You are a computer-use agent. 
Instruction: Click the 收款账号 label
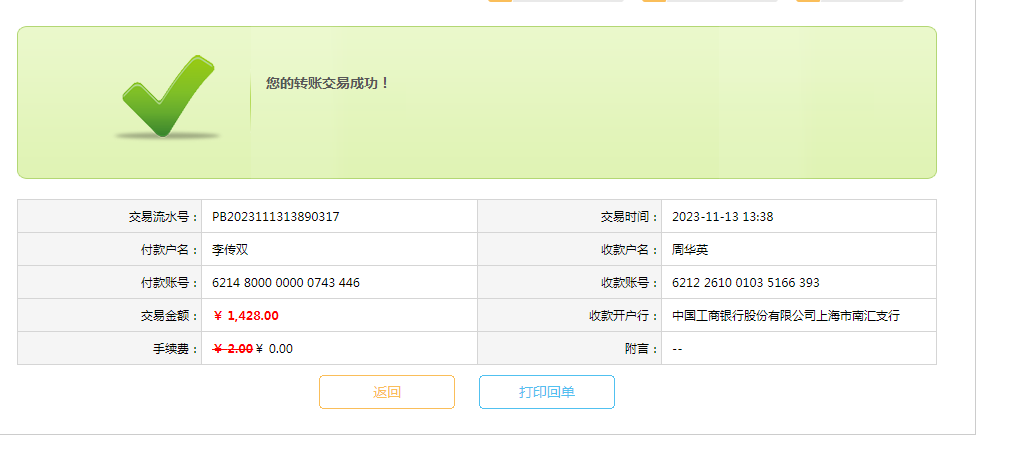[x=629, y=282]
